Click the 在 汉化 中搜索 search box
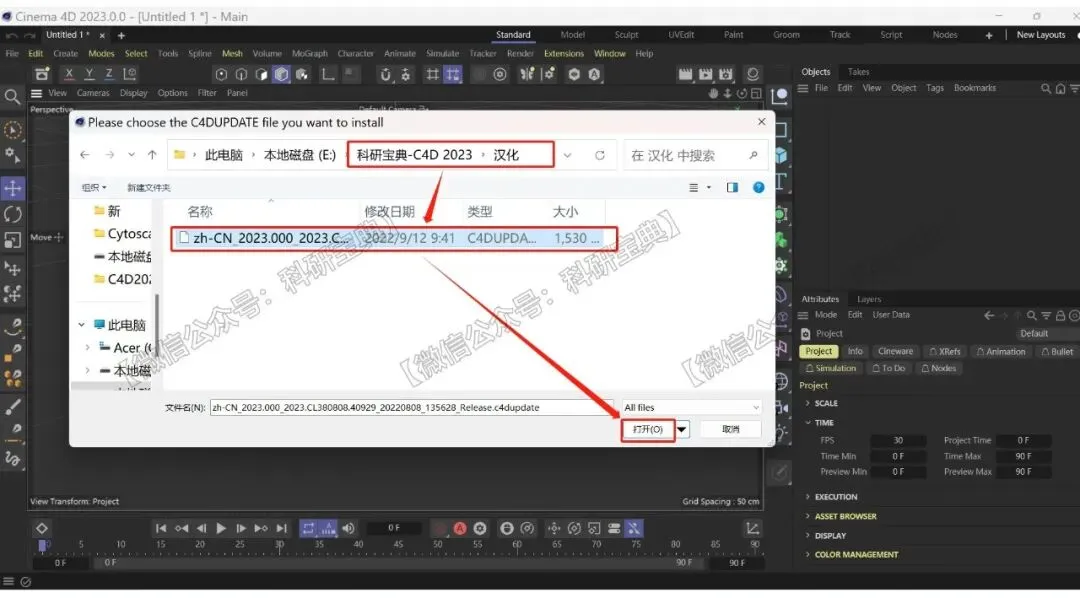The image size is (1080, 598). coord(694,156)
